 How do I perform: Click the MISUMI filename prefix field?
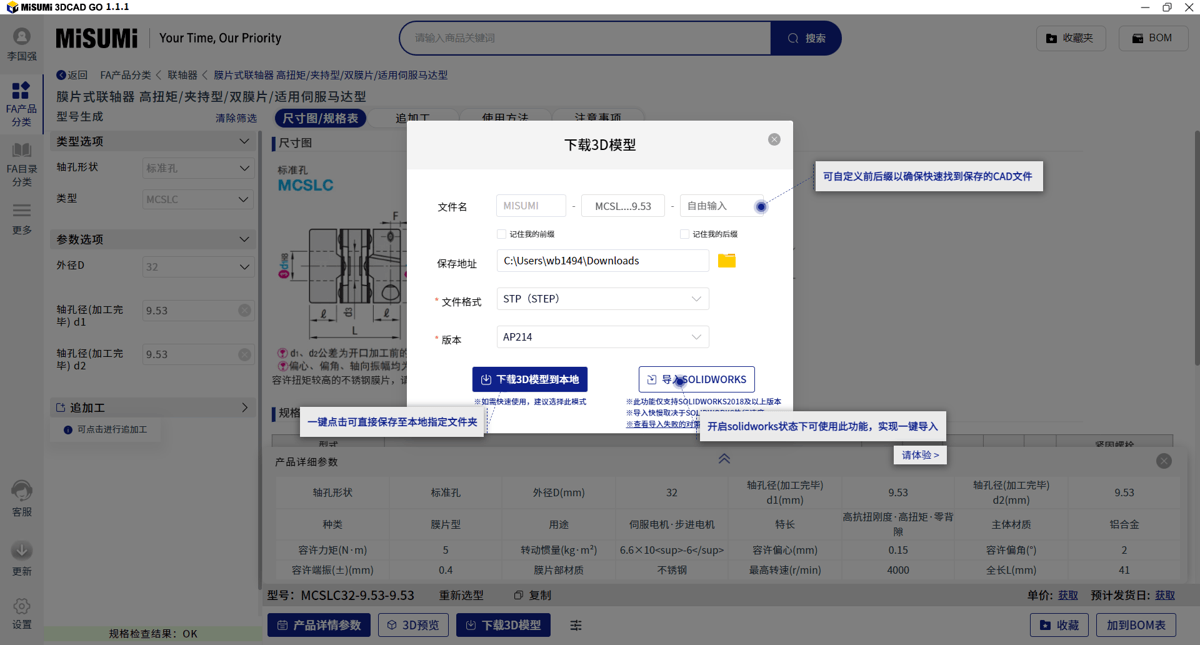point(531,206)
